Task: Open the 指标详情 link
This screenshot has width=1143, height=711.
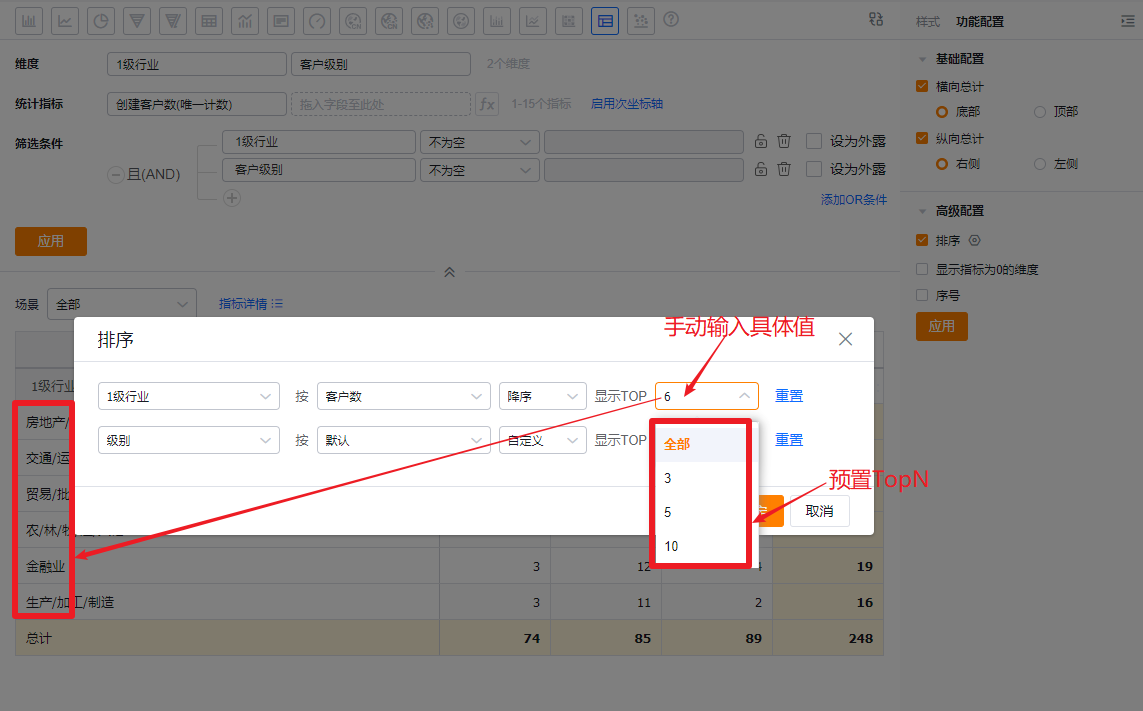Action: coord(251,303)
